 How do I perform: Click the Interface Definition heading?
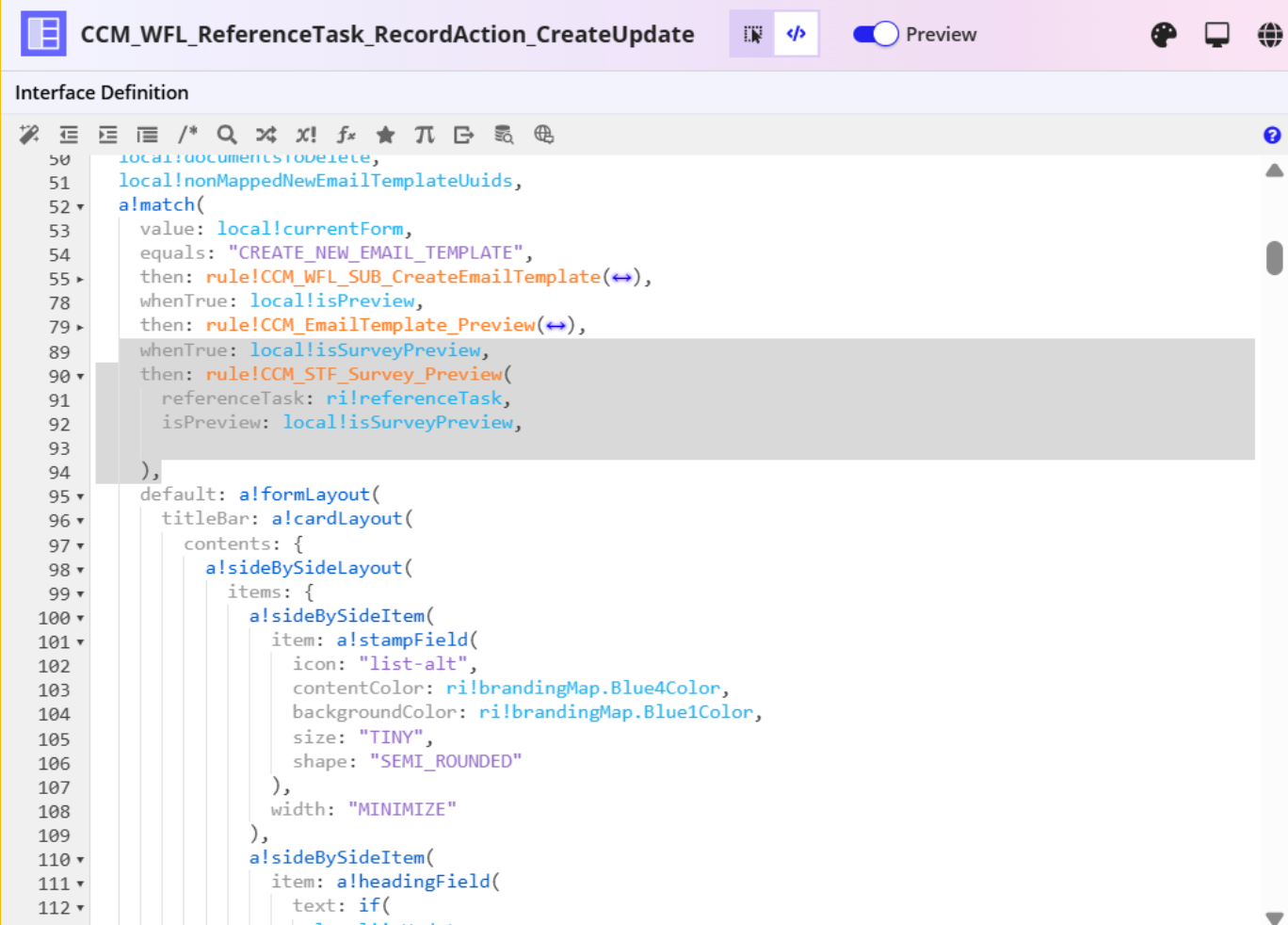tap(102, 92)
